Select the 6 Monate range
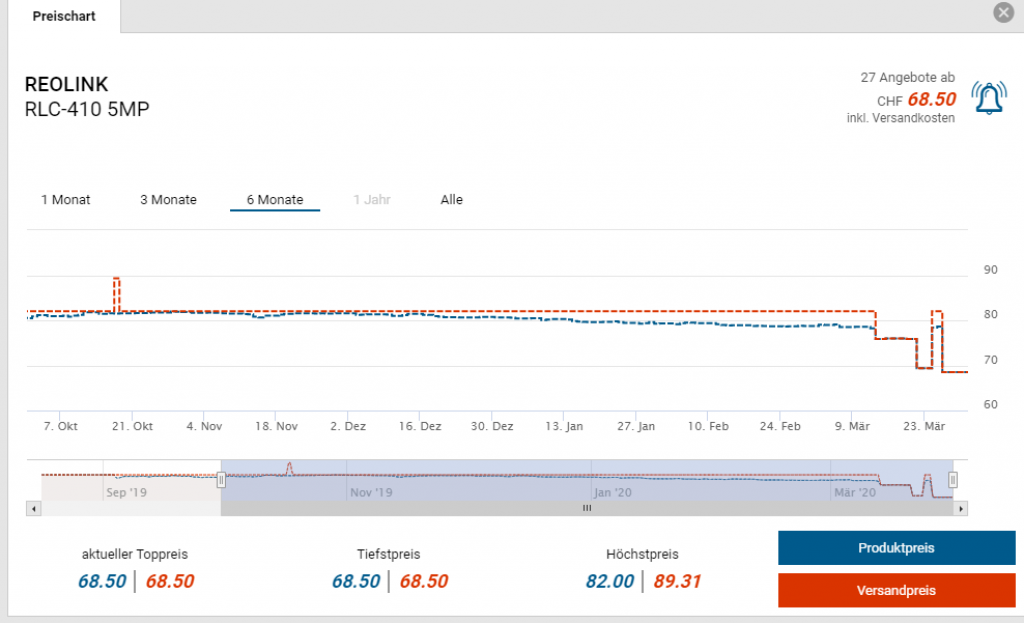Viewport: 1024px width, 623px height. (x=274, y=200)
